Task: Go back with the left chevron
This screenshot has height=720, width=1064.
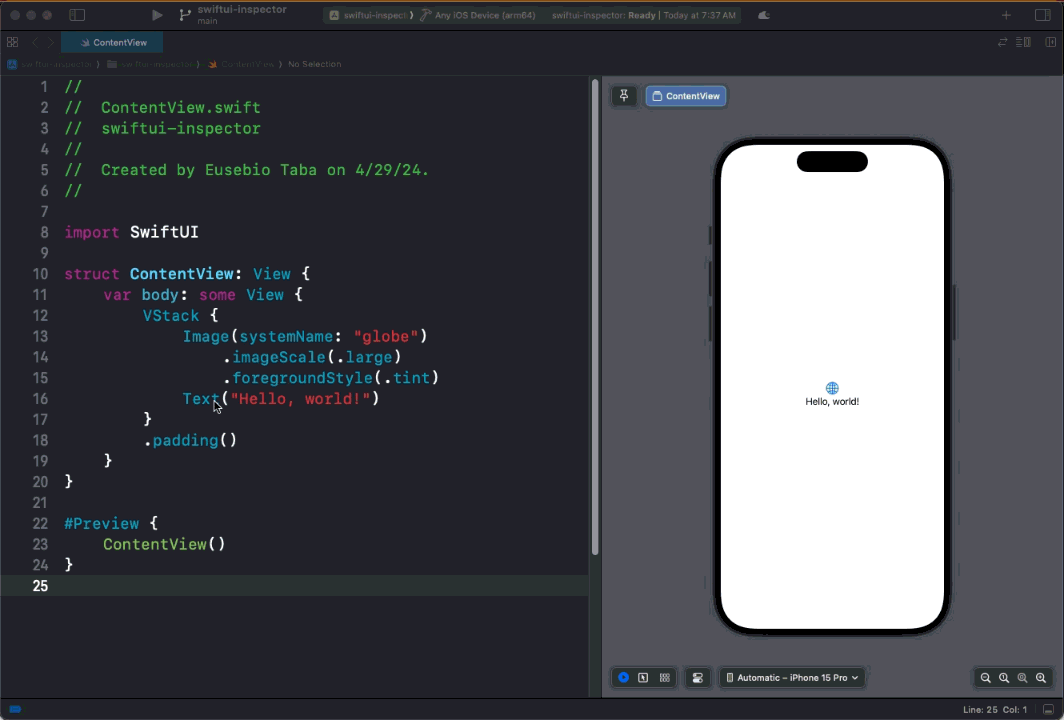Action: (x=35, y=42)
